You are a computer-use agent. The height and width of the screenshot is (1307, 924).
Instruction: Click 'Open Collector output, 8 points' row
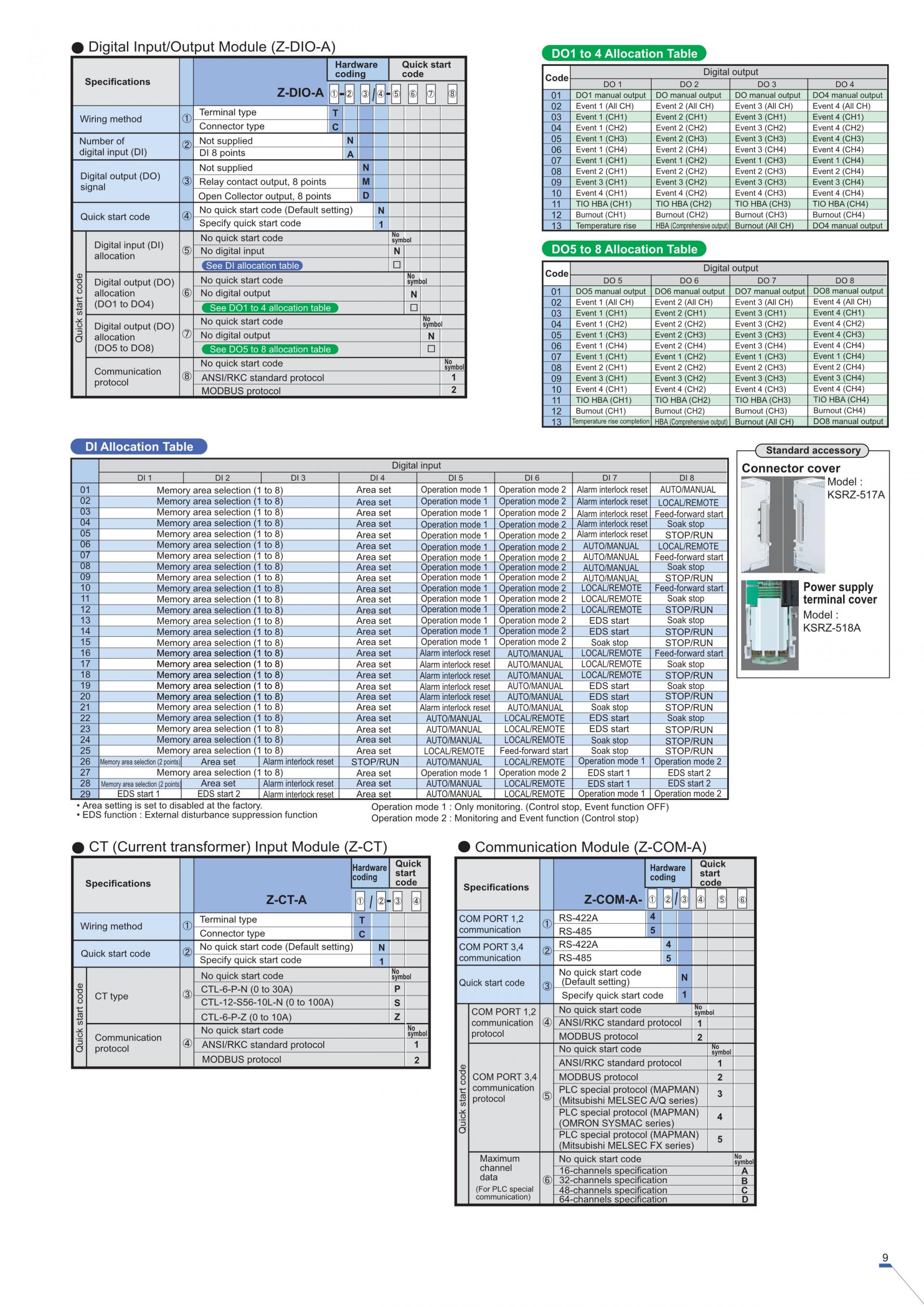tap(265, 196)
